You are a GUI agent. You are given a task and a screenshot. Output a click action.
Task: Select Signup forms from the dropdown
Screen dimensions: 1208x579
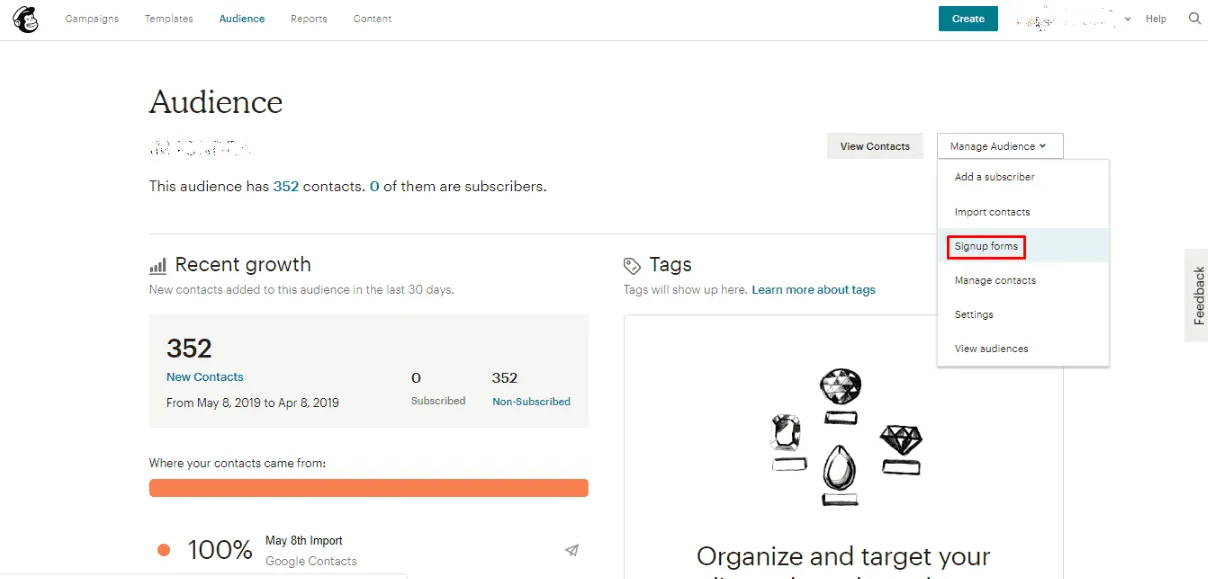click(x=985, y=246)
